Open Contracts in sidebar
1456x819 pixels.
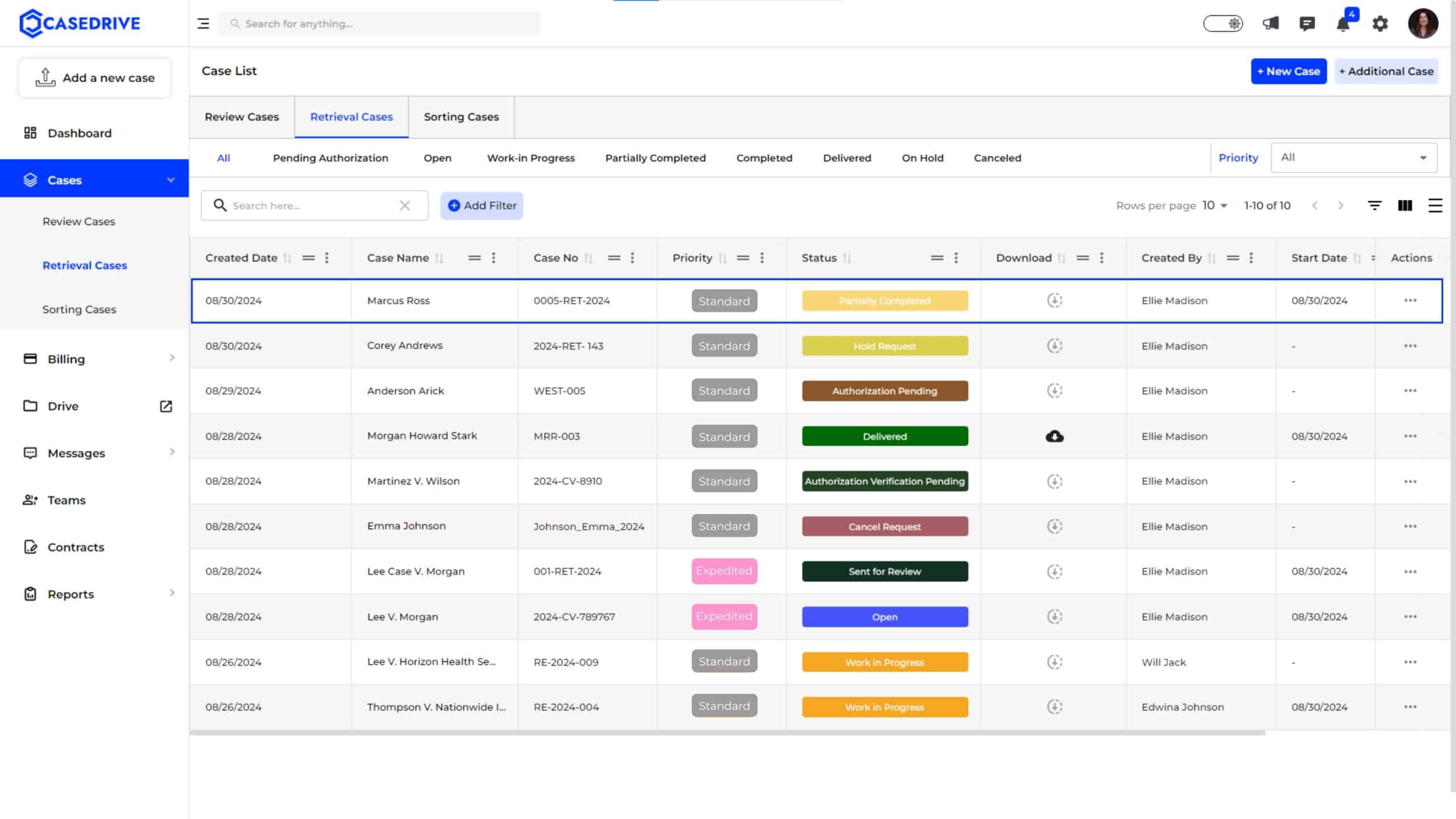point(76,547)
